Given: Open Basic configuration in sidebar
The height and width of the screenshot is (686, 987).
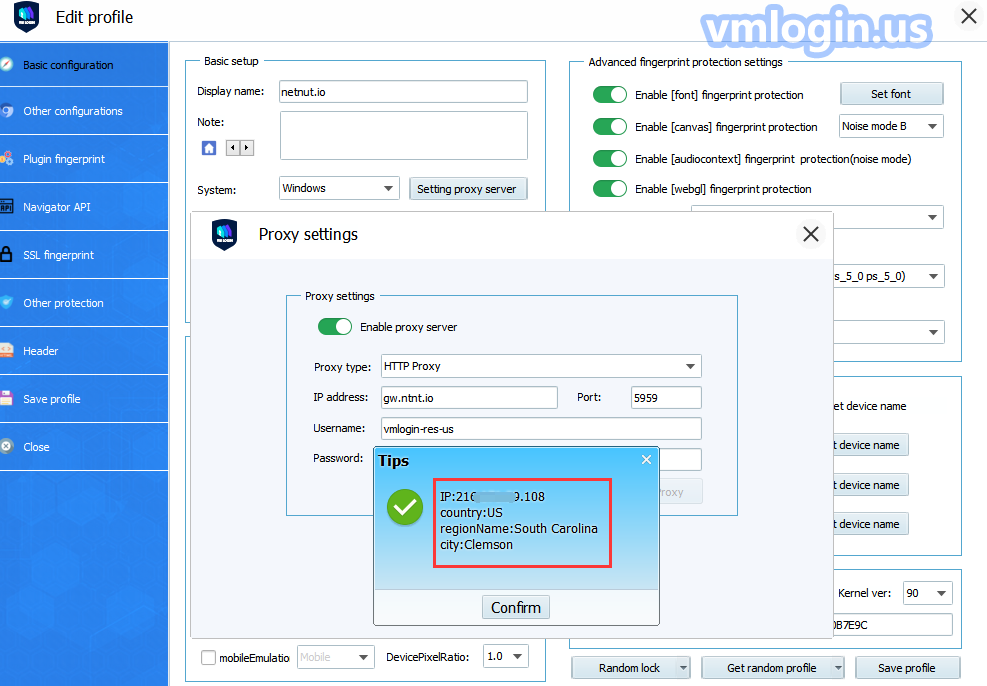Looking at the screenshot, I should point(68,65).
